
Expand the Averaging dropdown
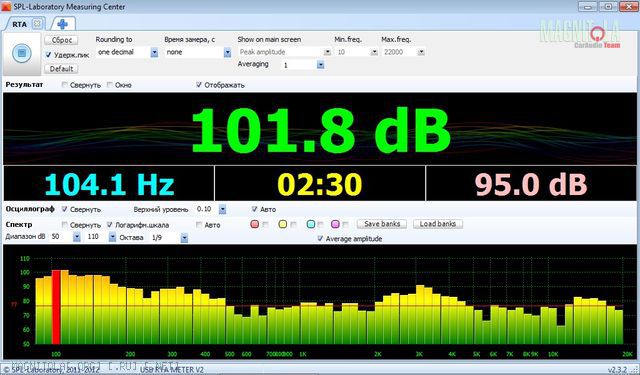click(320, 65)
